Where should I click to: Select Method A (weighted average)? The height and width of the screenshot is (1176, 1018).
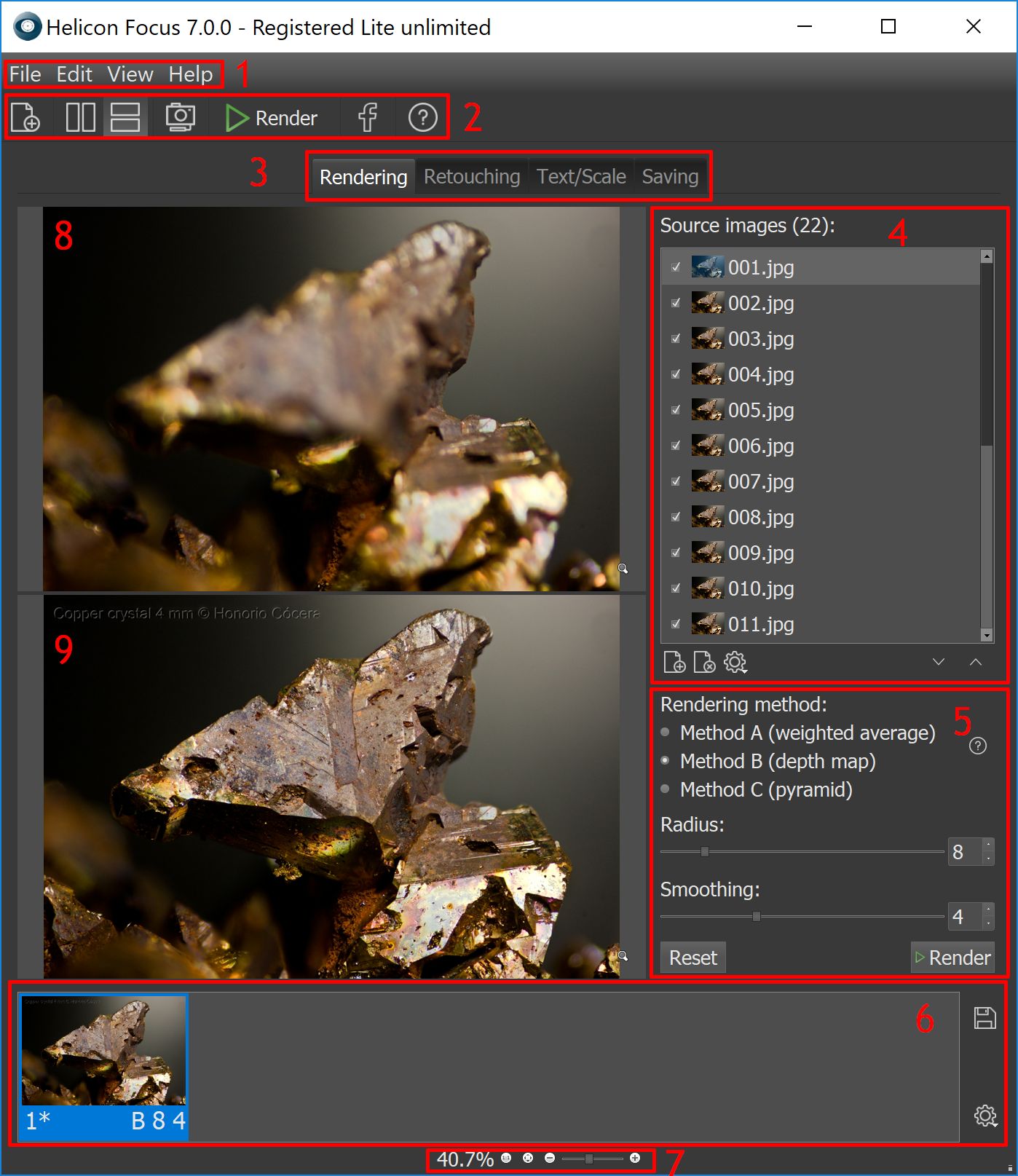pyautogui.click(x=665, y=733)
